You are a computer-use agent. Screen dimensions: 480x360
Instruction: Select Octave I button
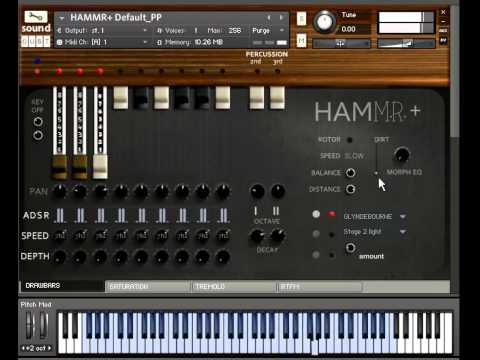[256, 211]
